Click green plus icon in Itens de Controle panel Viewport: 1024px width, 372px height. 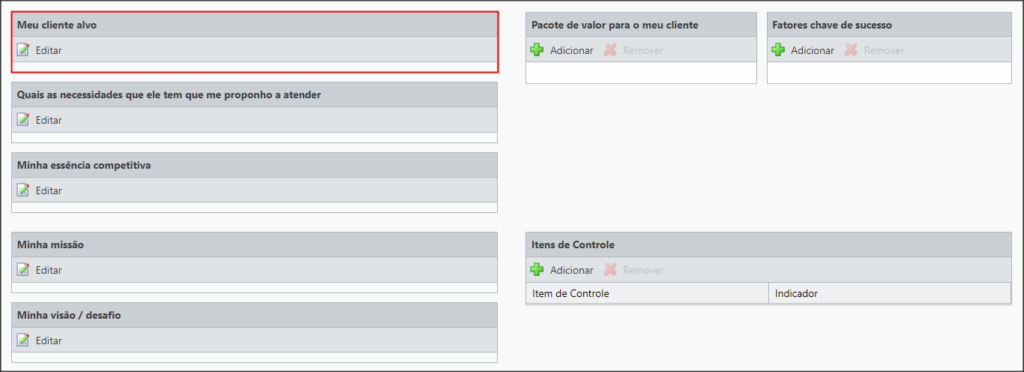tap(537, 270)
